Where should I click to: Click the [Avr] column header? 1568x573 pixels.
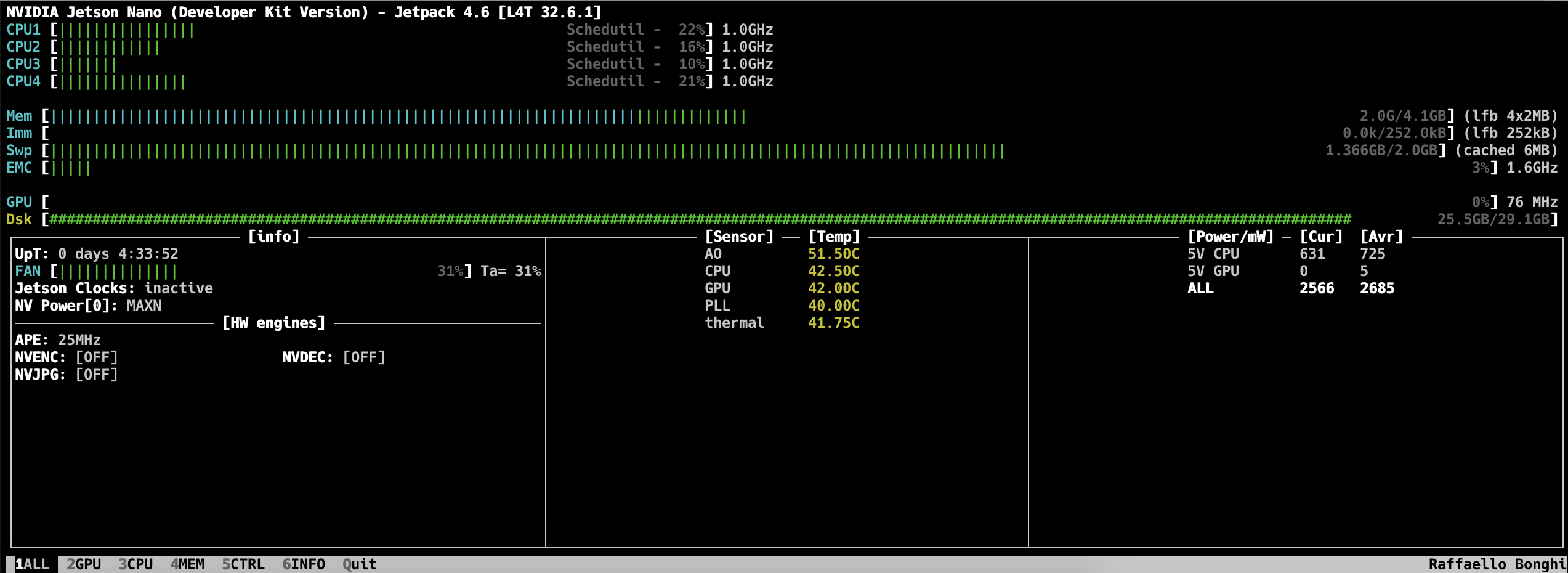click(1381, 237)
